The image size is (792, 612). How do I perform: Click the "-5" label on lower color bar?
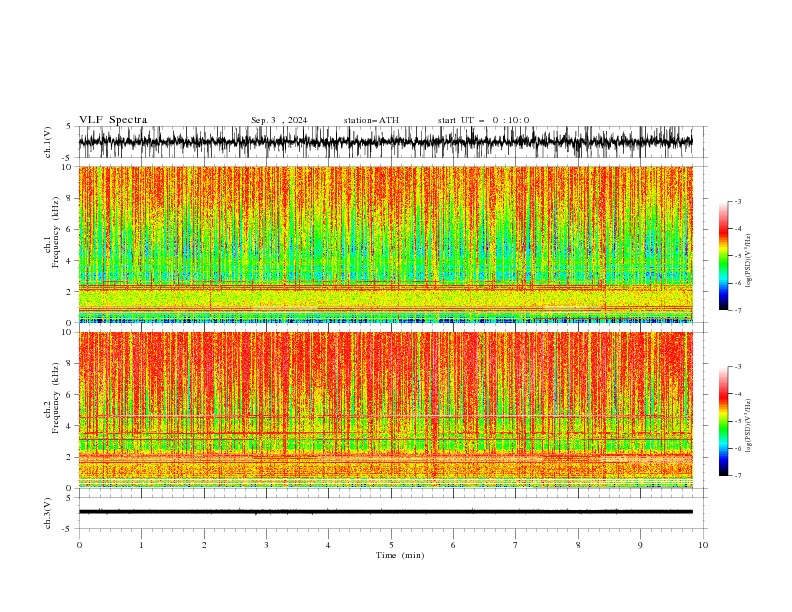(x=738, y=421)
